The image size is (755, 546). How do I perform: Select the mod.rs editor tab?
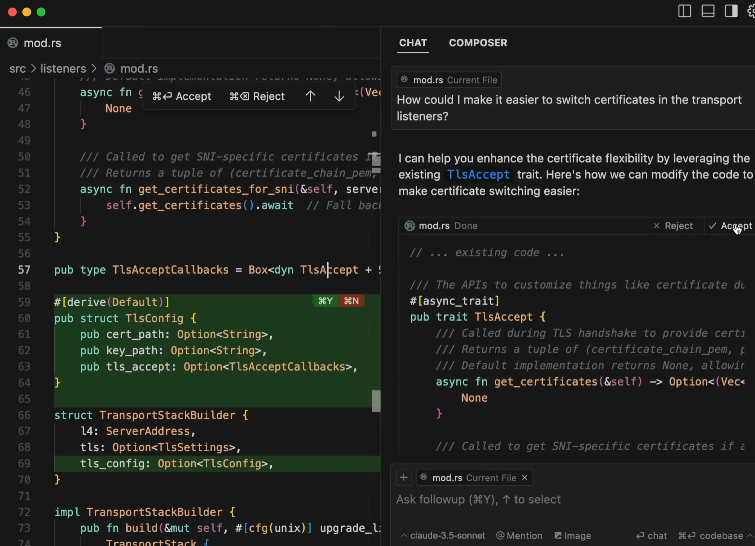click(42, 43)
